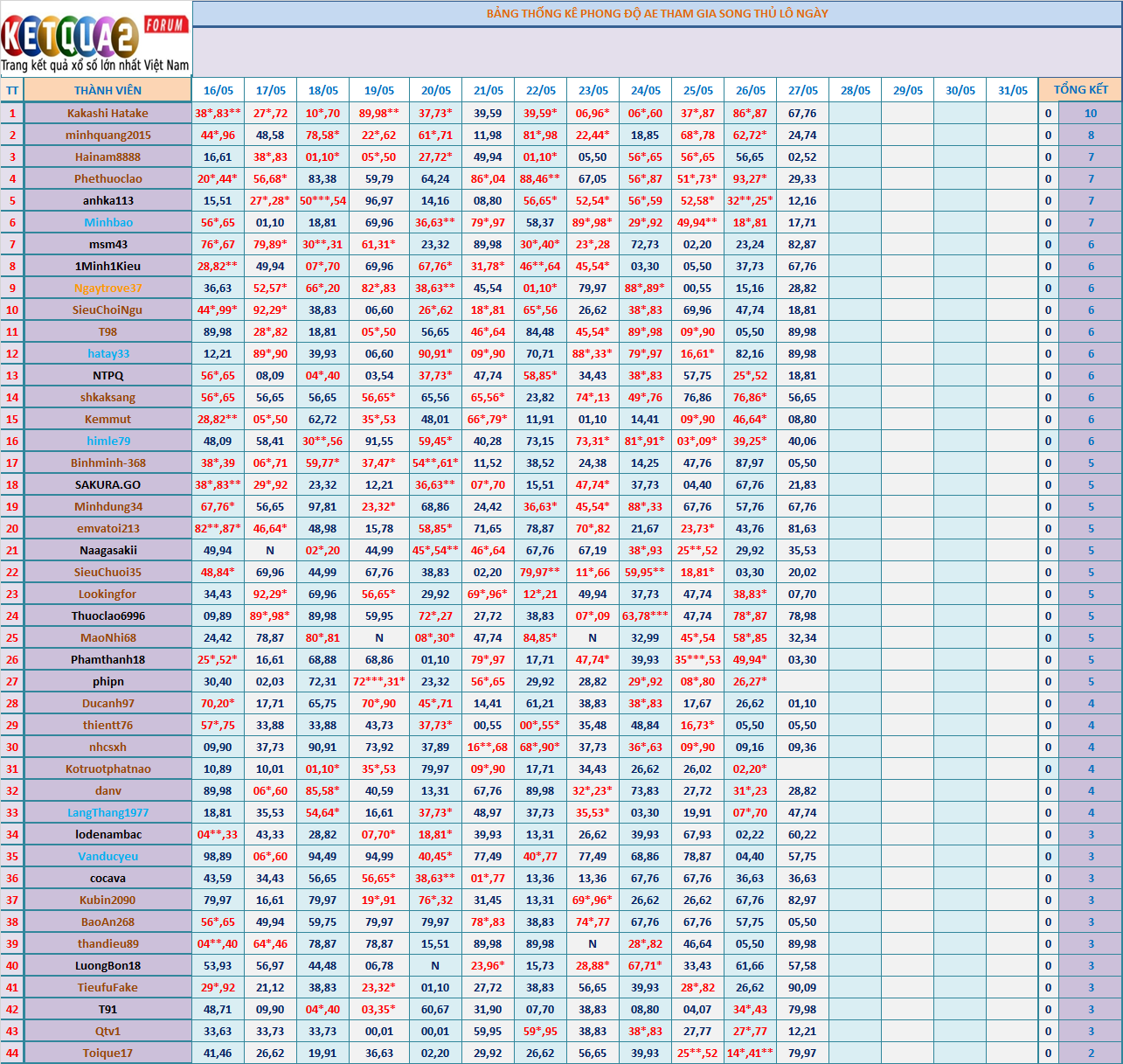
Task: Select Kakashi Hatake's total score 10
Action: pyautogui.click(x=1090, y=113)
